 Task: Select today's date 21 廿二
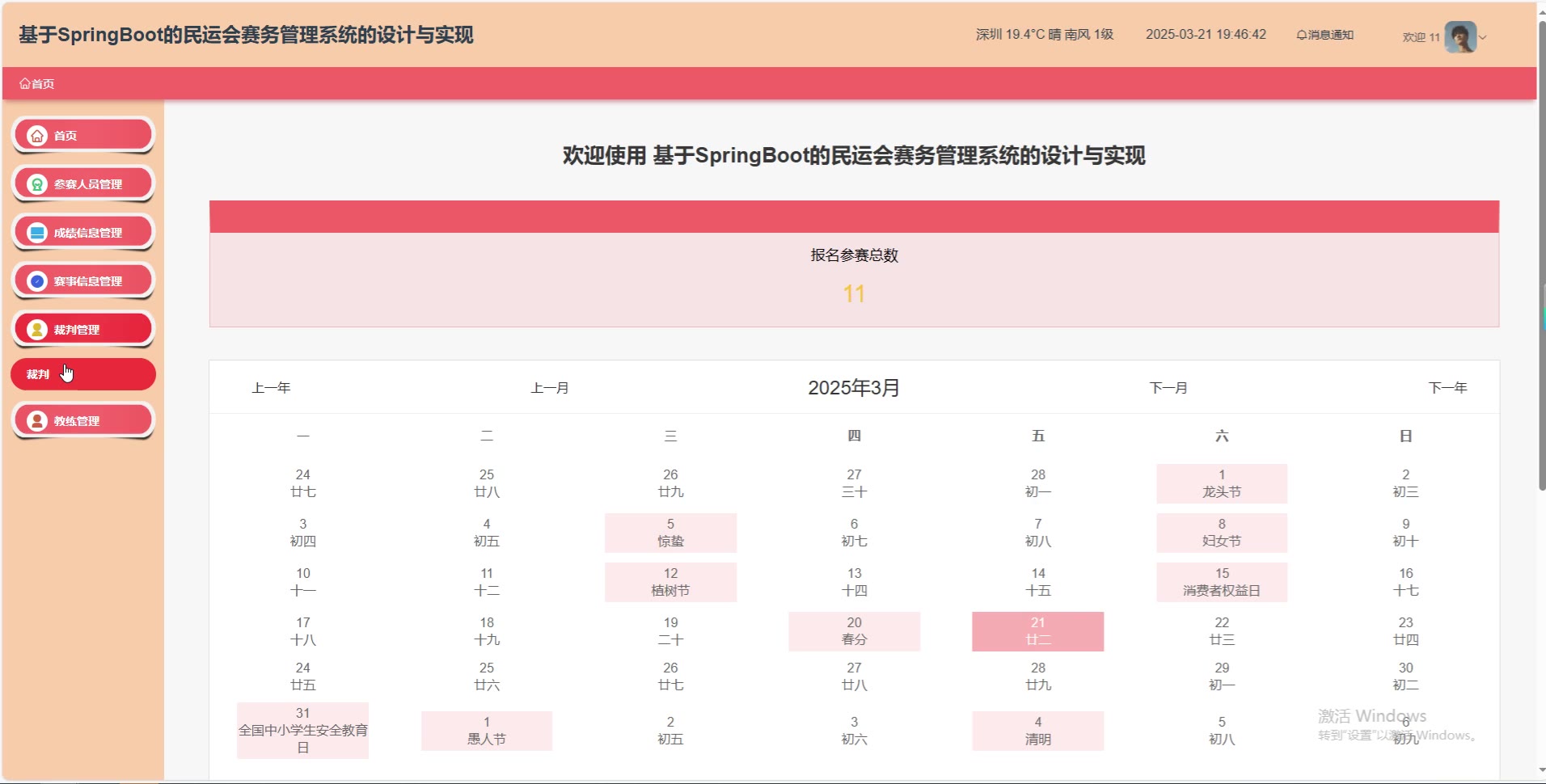(x=1037, y=631)
